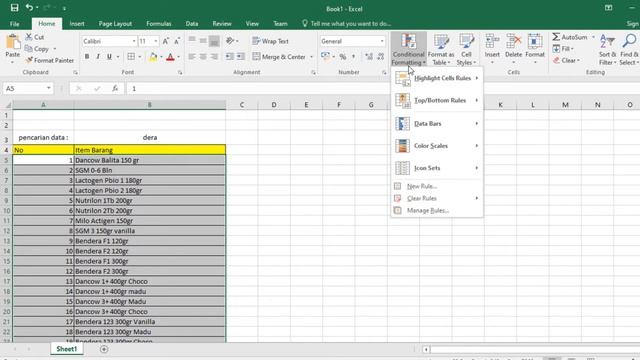640x360 pixels.
Task: Increase the cell indent
Action: 241,57
